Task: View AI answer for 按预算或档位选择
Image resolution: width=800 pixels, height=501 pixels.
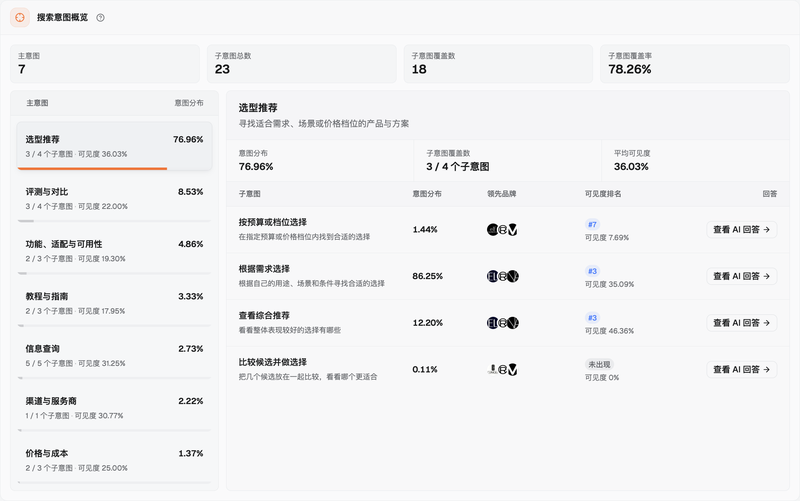Action: point(741,230)
